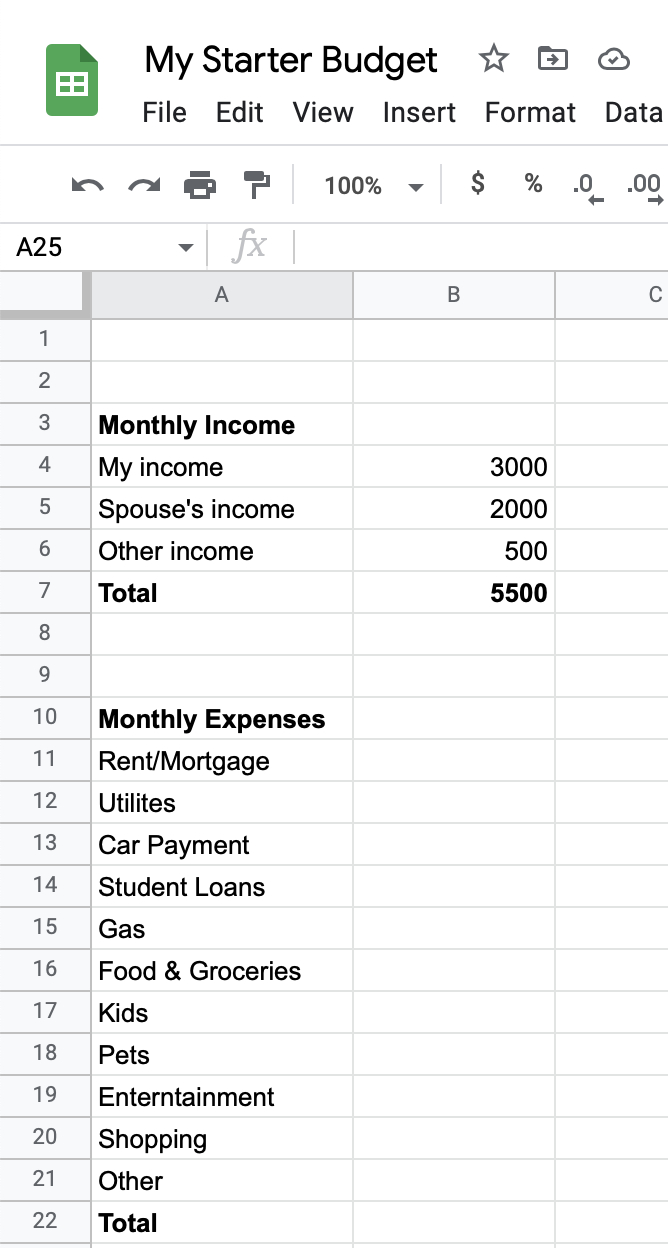
Task: Open the Insert menu
Action: [x=419, y=112]
